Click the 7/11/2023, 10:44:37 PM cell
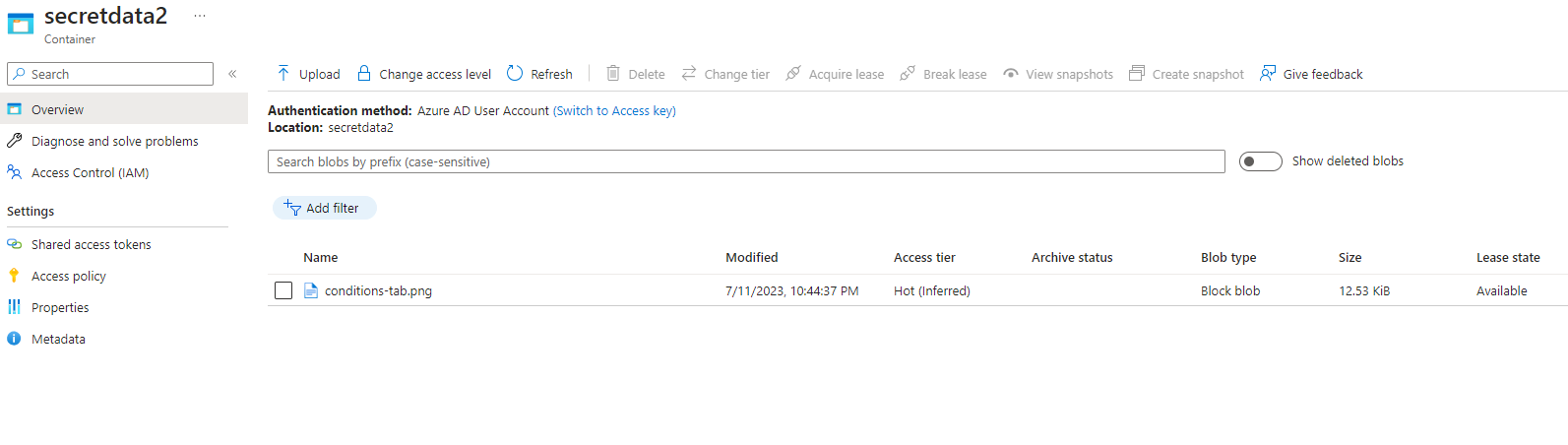Viewport: 1568px width, 445px height. [792, 290]
